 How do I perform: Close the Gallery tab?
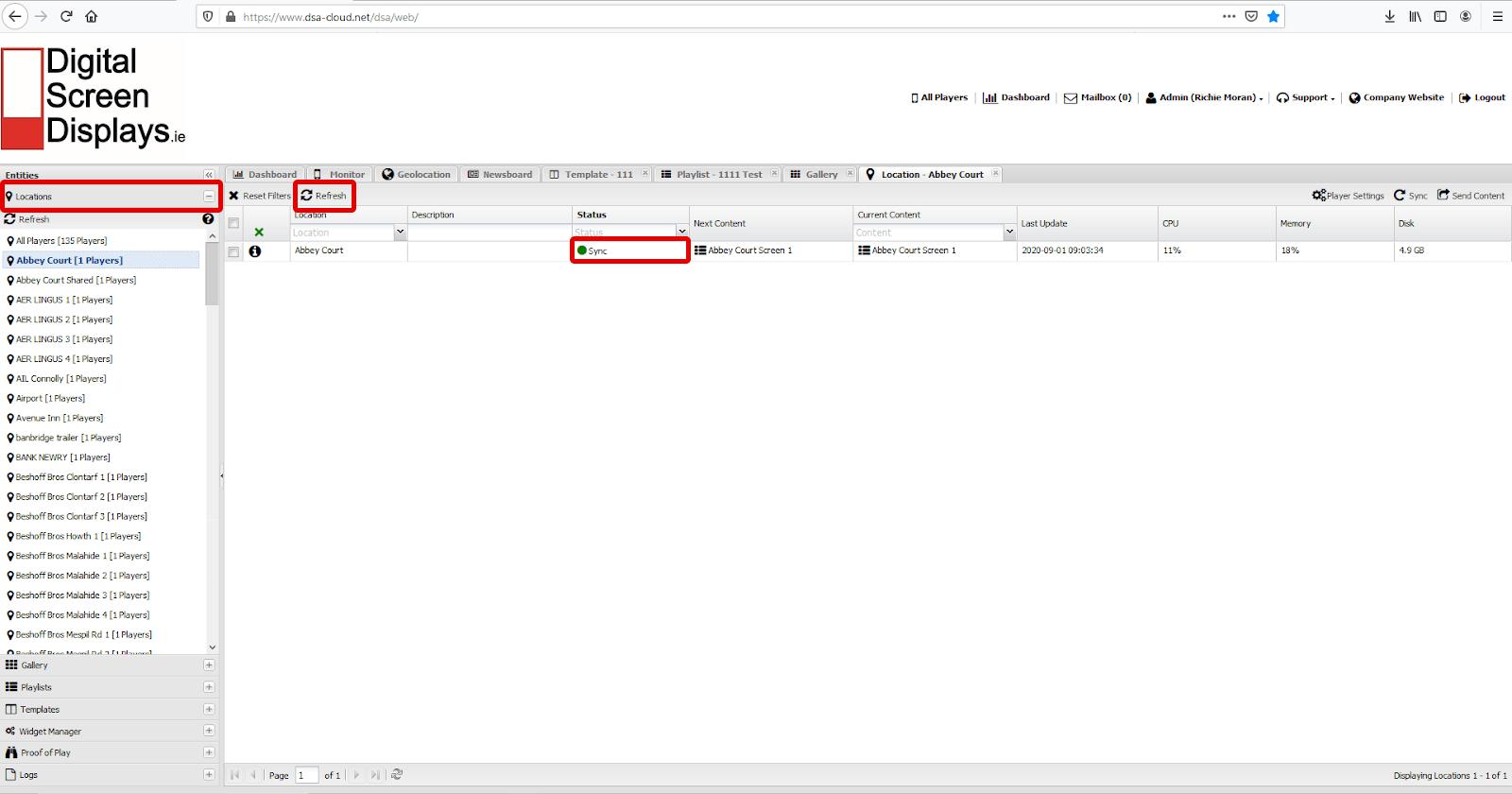[850, 173]
